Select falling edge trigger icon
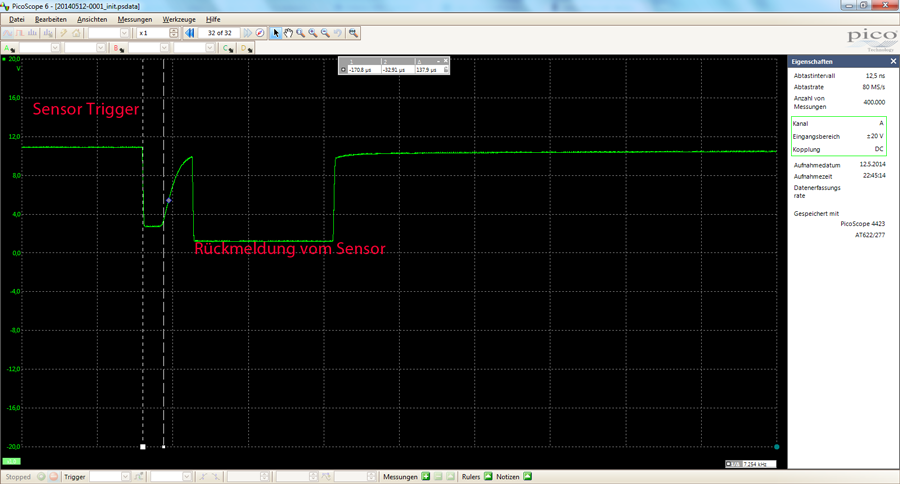 pos(215,477)
